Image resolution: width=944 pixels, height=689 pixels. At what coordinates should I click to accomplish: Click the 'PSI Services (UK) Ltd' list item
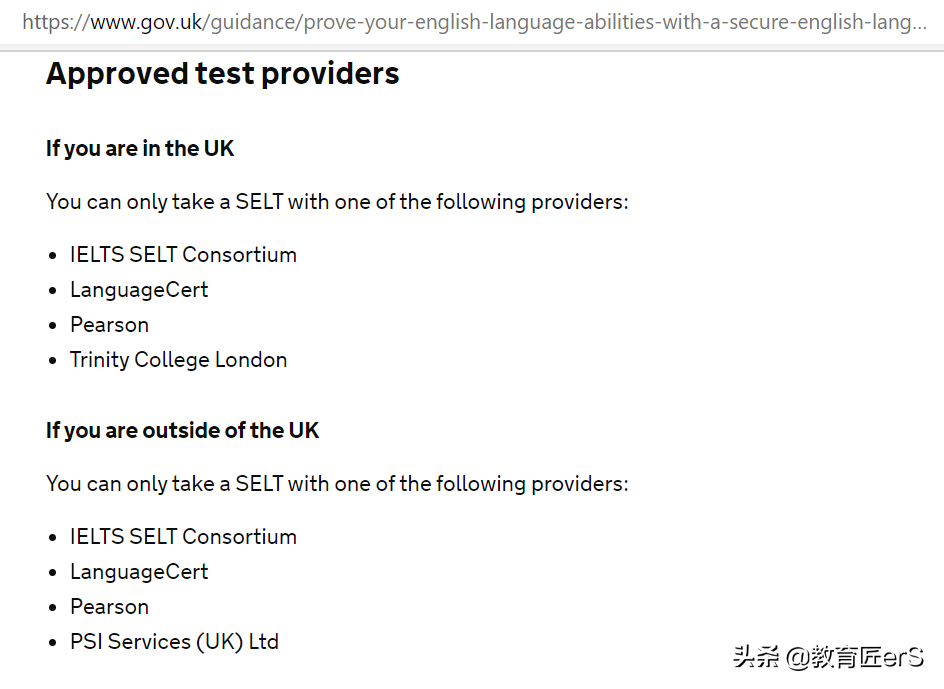tap(174, 642)
